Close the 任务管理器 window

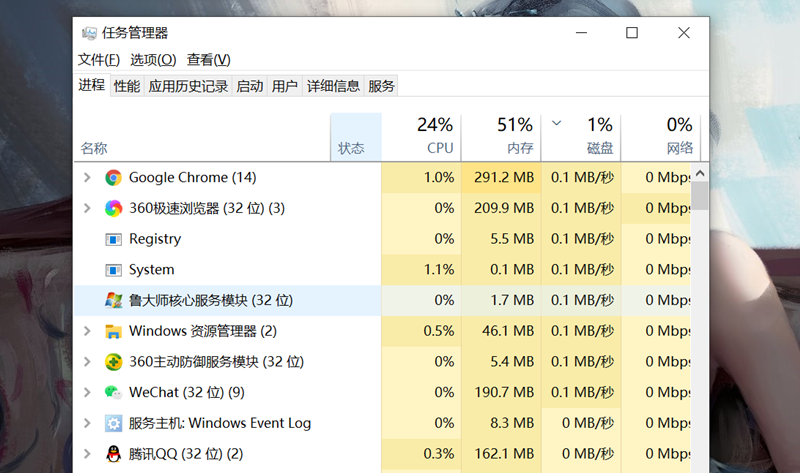click(x=684, y=33)
